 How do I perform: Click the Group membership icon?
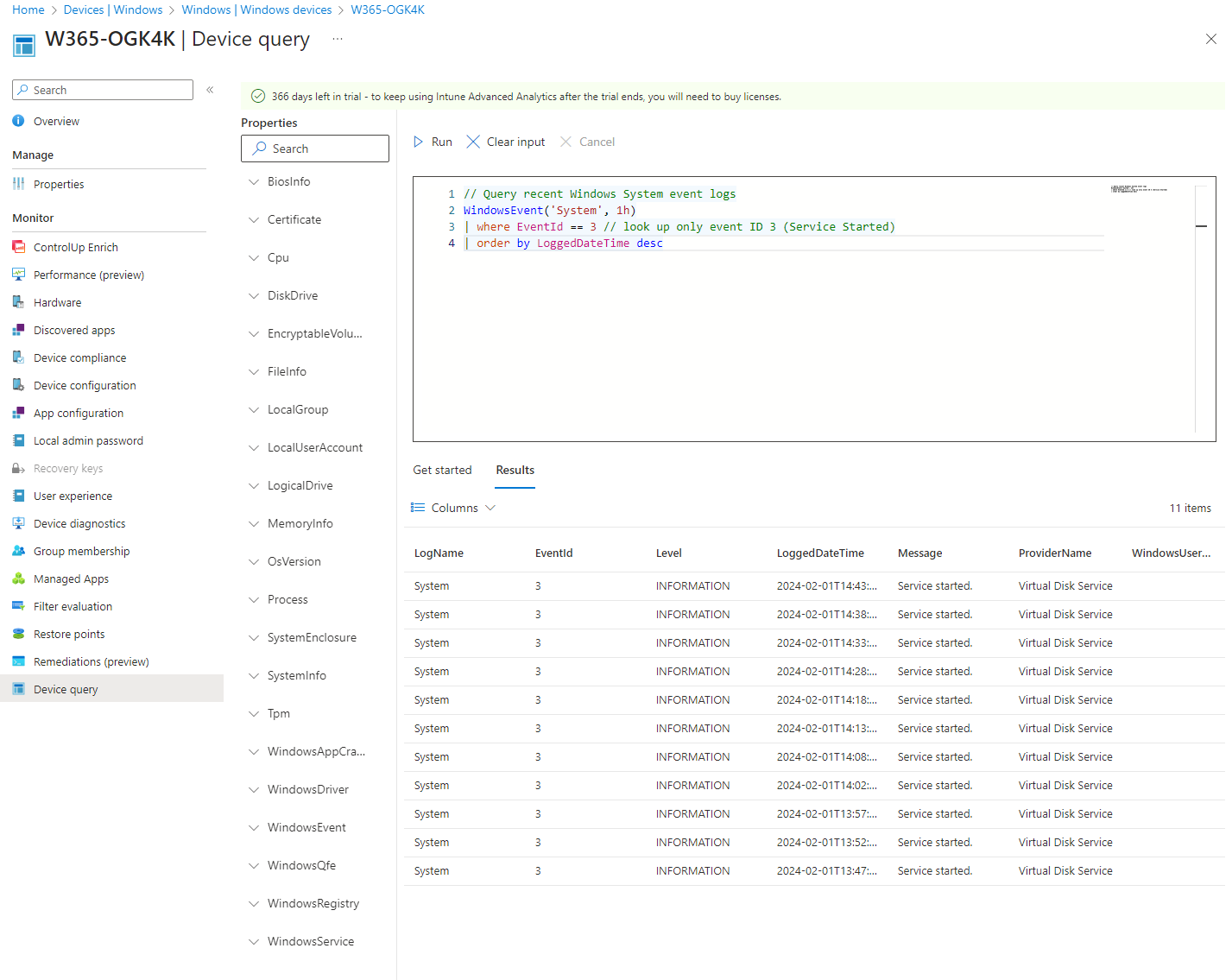[x=18, y=551]
